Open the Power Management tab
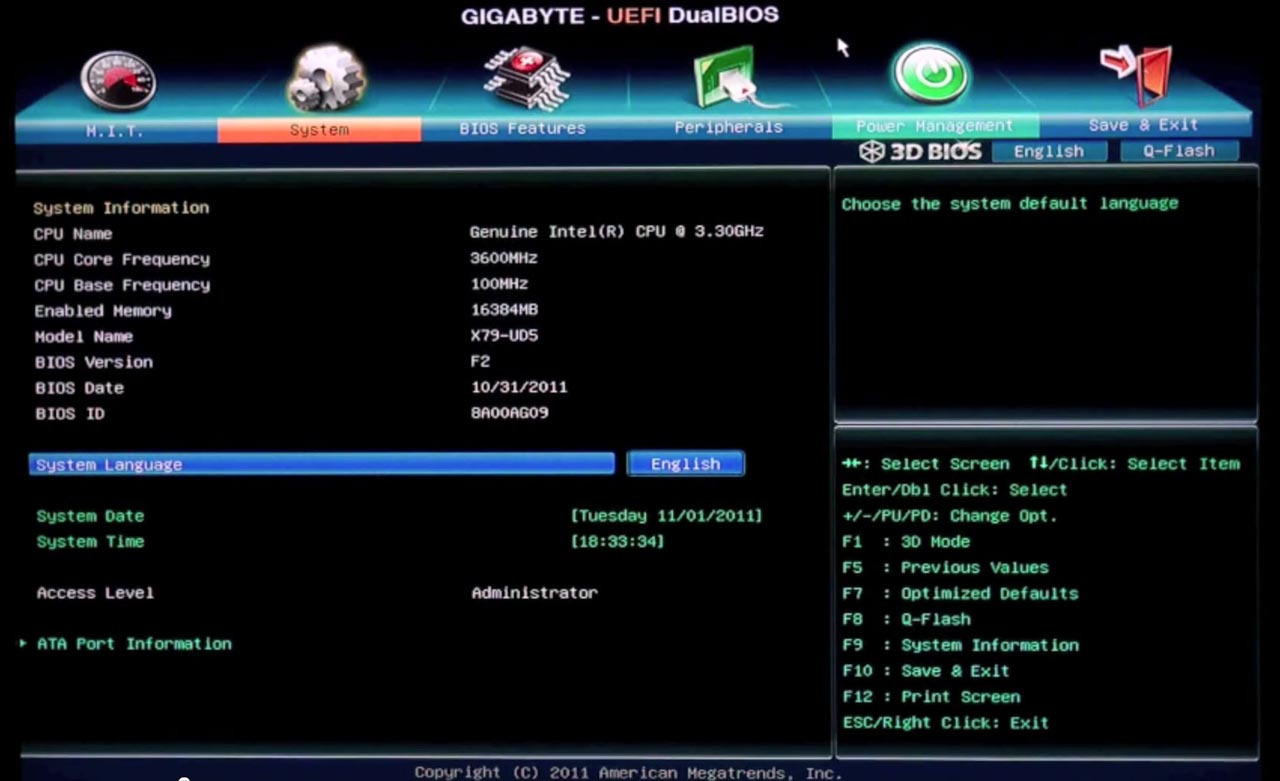The image size is (1280, 781). pos(935,126)
